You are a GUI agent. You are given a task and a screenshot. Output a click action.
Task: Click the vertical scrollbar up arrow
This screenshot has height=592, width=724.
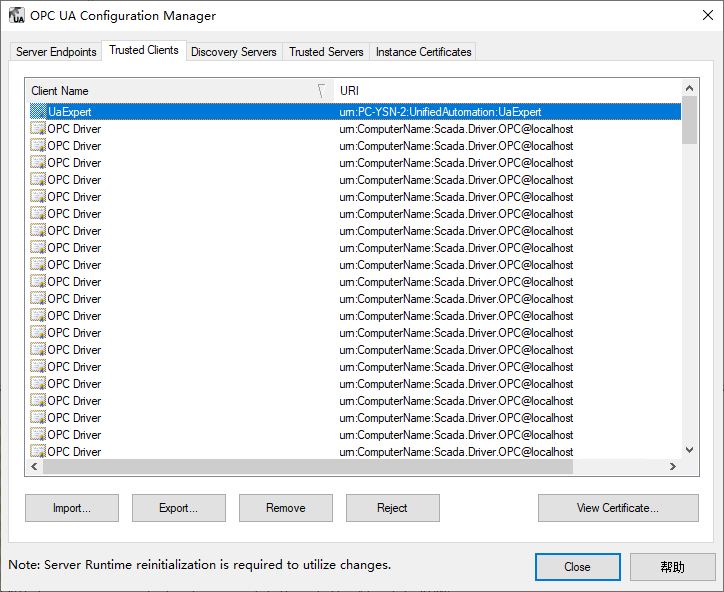pyautogui.click(x=689, y=88)
